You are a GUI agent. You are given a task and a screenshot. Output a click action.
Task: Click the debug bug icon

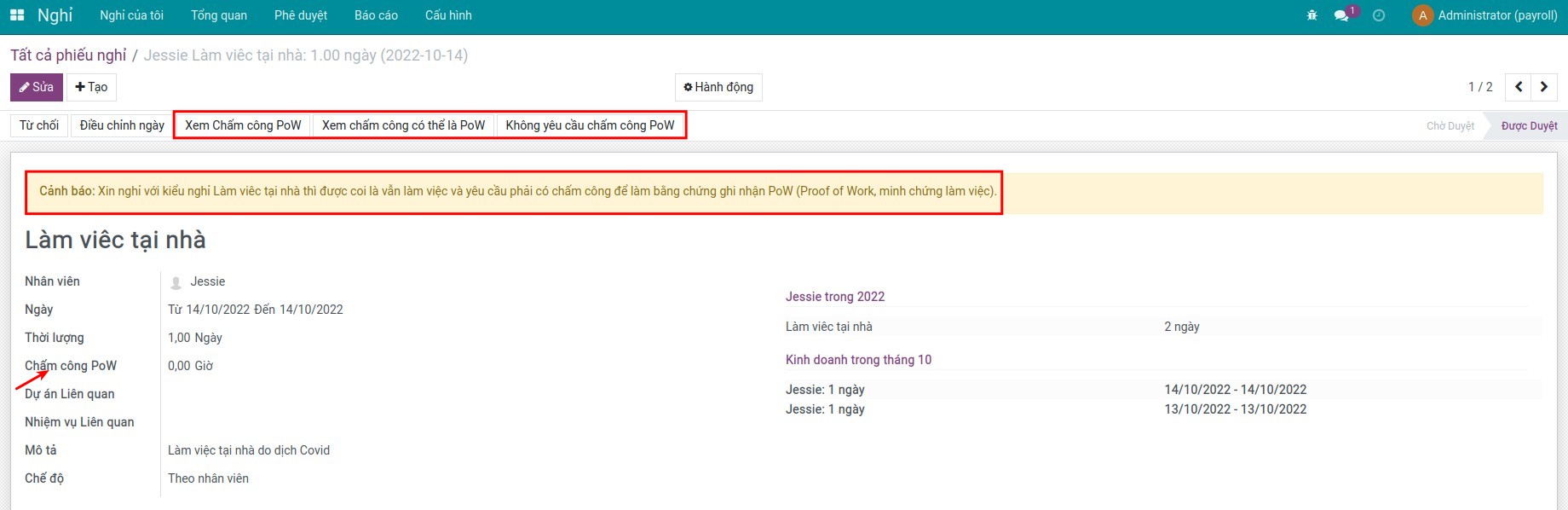[x=1311, y=15]
